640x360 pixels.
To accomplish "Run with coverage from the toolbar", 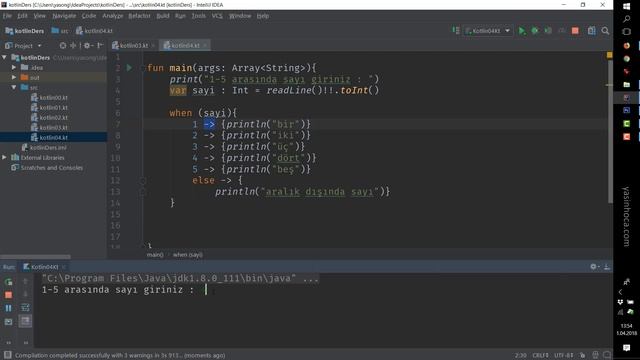I will coord(548,31).
